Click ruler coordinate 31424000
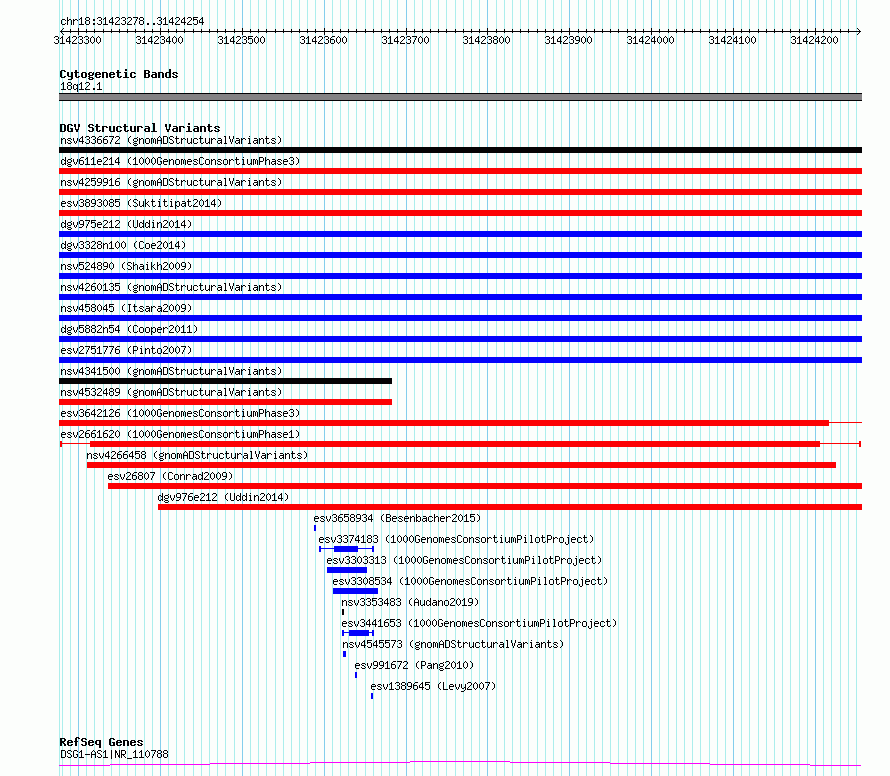This screenshot has width=890, height=776. (x=650, y=40)
